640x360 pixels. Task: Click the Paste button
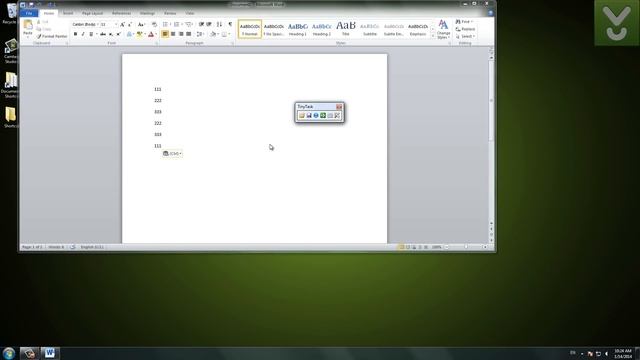(28, 29)
